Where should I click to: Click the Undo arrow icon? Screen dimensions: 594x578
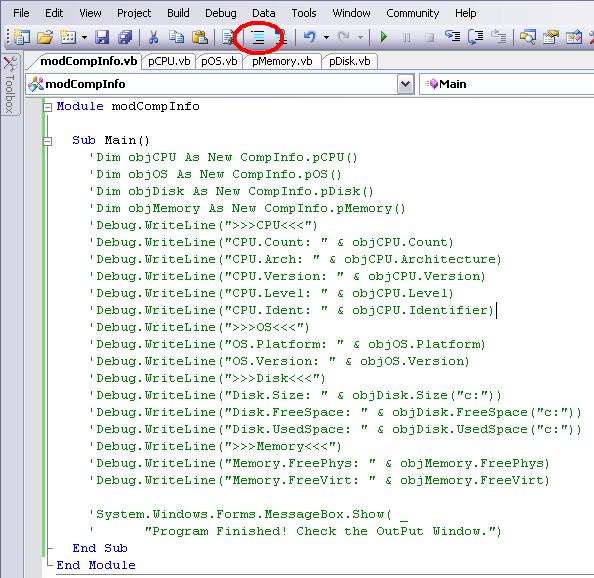coord(310,37)
